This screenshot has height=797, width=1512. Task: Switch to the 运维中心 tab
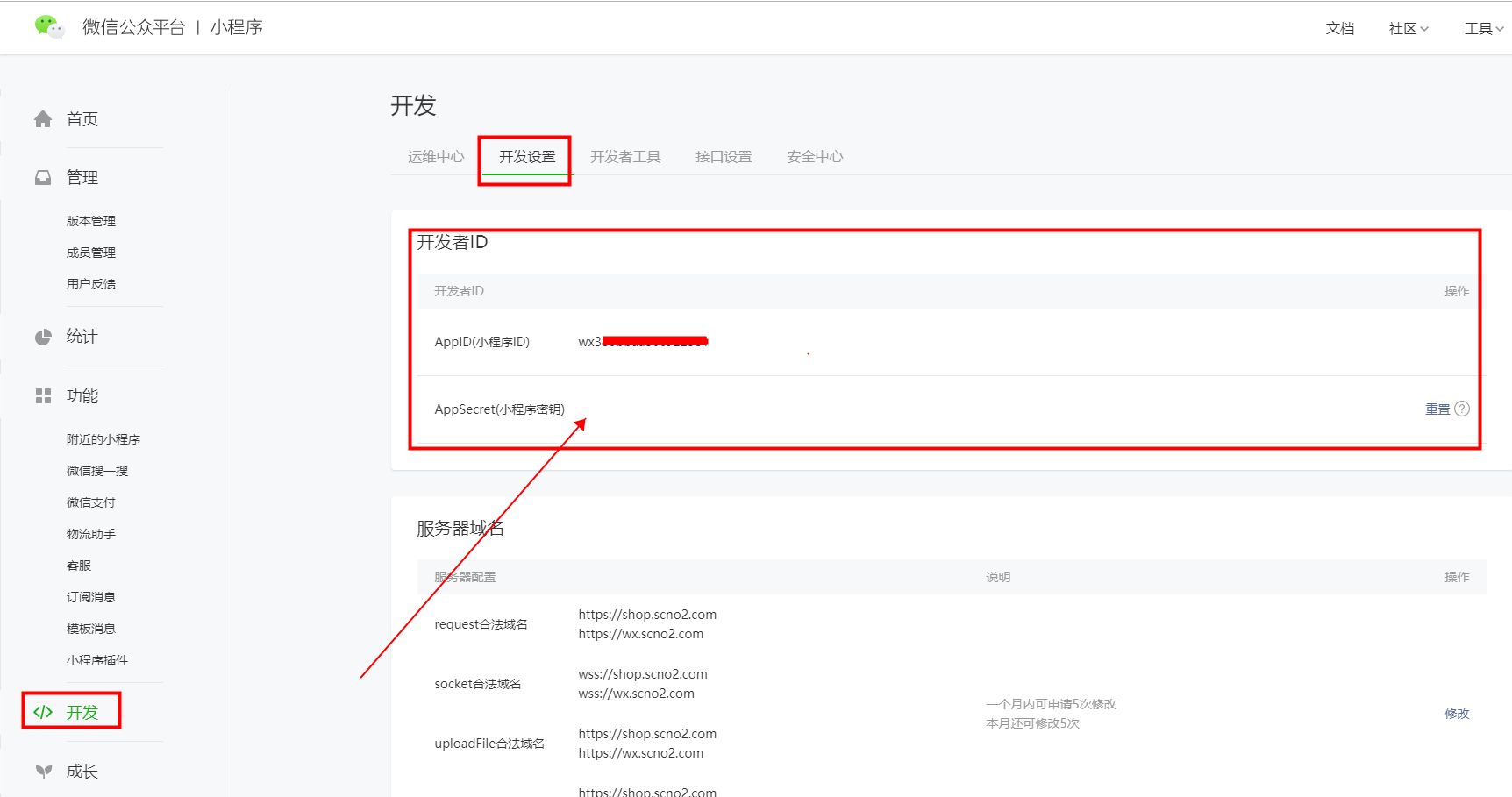click(x=436, y=156)
